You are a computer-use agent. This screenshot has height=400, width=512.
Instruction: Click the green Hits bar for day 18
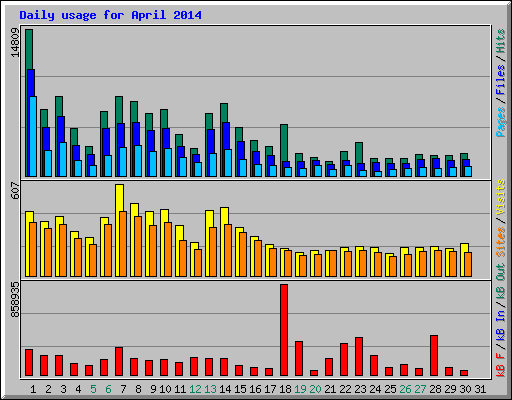pyautogui.click(x=284, y=143)
